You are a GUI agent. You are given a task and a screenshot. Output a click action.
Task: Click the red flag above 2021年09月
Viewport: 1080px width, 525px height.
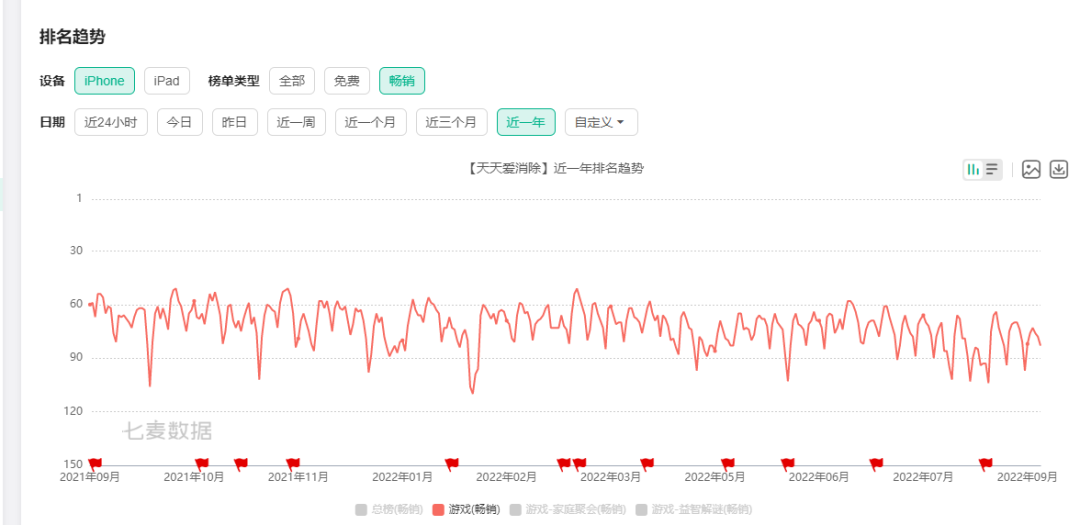pyautogui.click(x=95, y=463)
